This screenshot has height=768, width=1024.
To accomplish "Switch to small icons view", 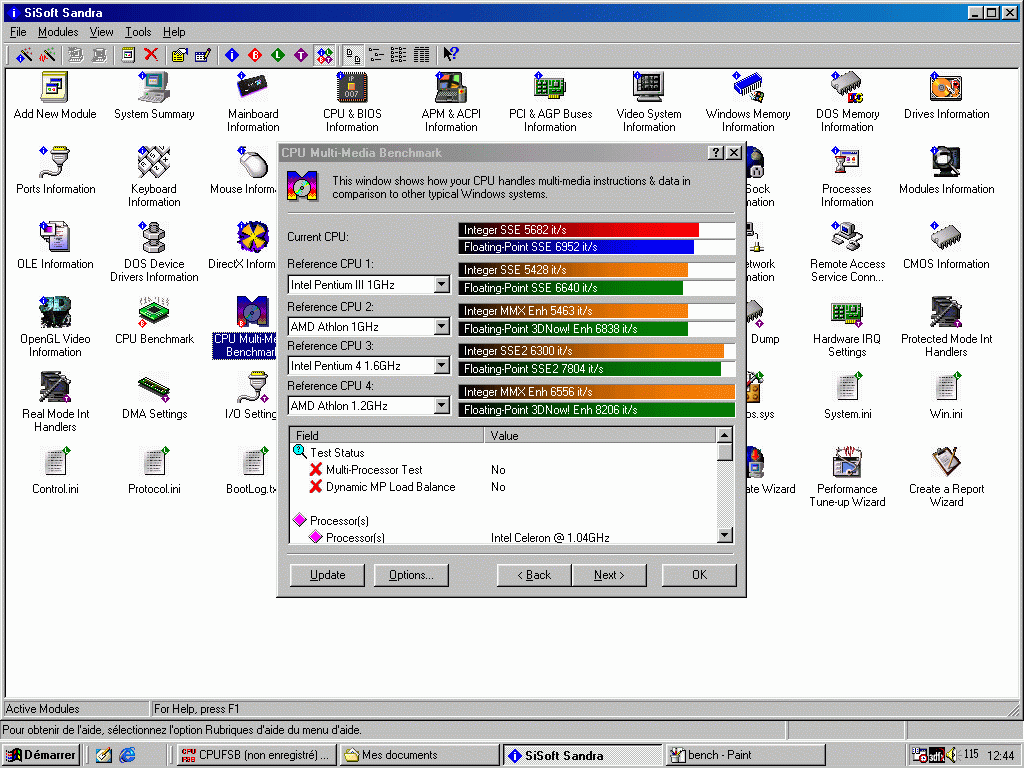I will tap(376, 55).
